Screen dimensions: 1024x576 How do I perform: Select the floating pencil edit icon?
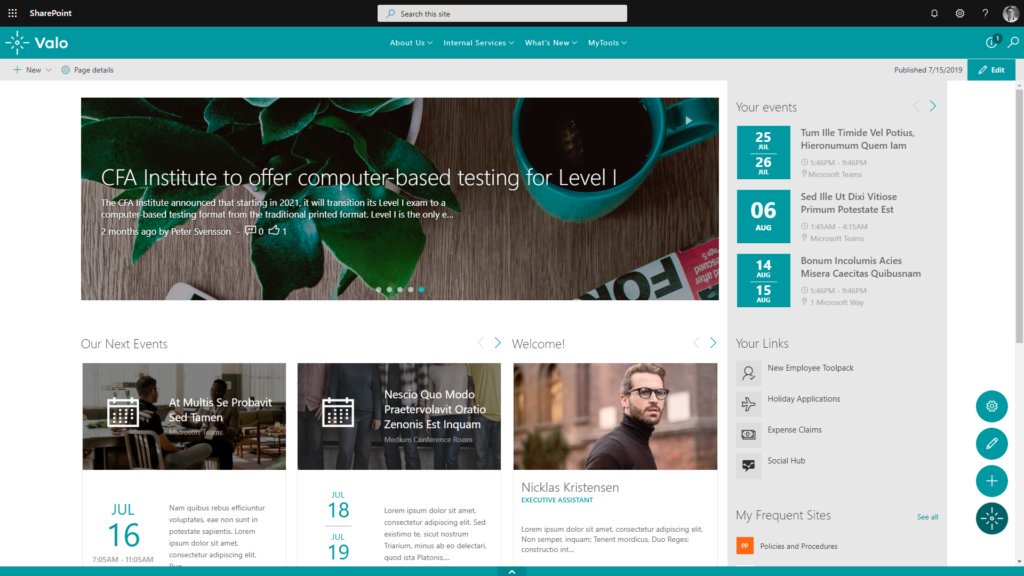[991, 444]
